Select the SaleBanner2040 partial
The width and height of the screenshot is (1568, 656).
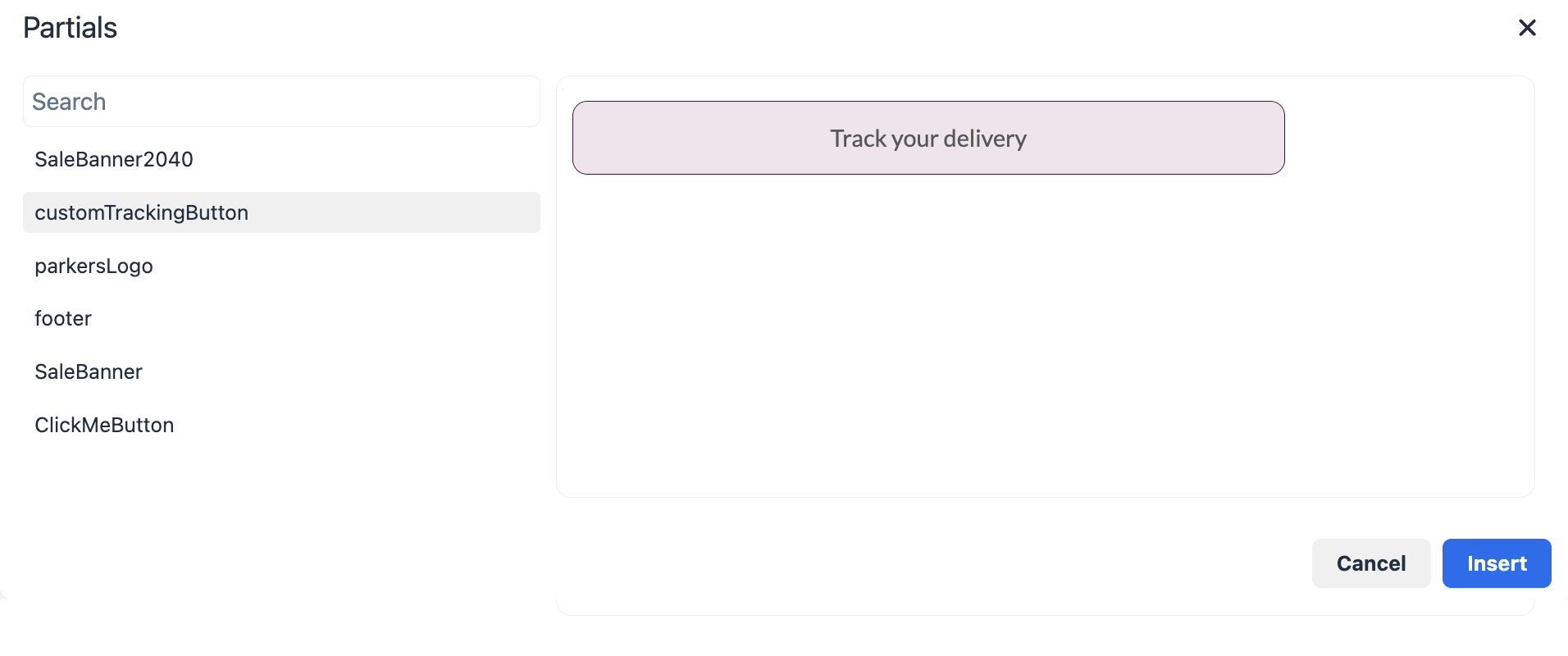[x=114, y=159]
